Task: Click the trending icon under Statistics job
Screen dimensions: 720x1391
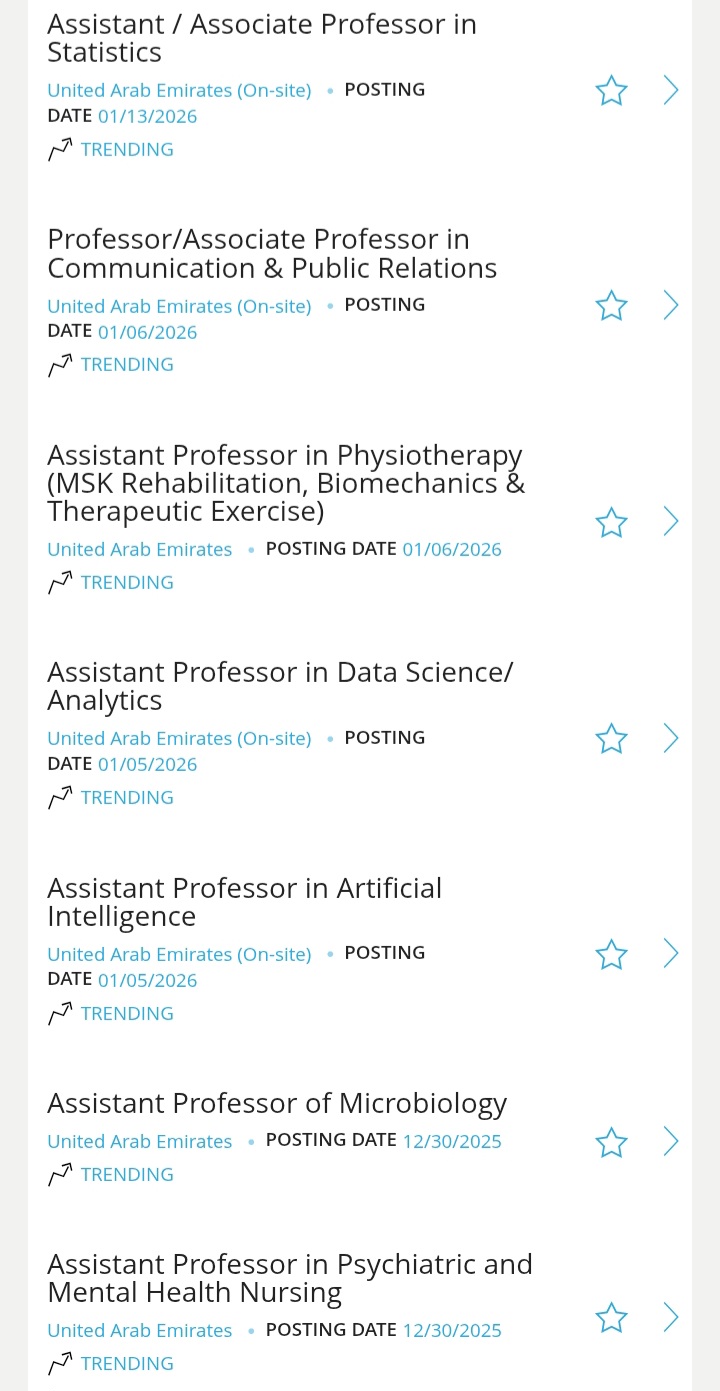Action: [60, 150]
